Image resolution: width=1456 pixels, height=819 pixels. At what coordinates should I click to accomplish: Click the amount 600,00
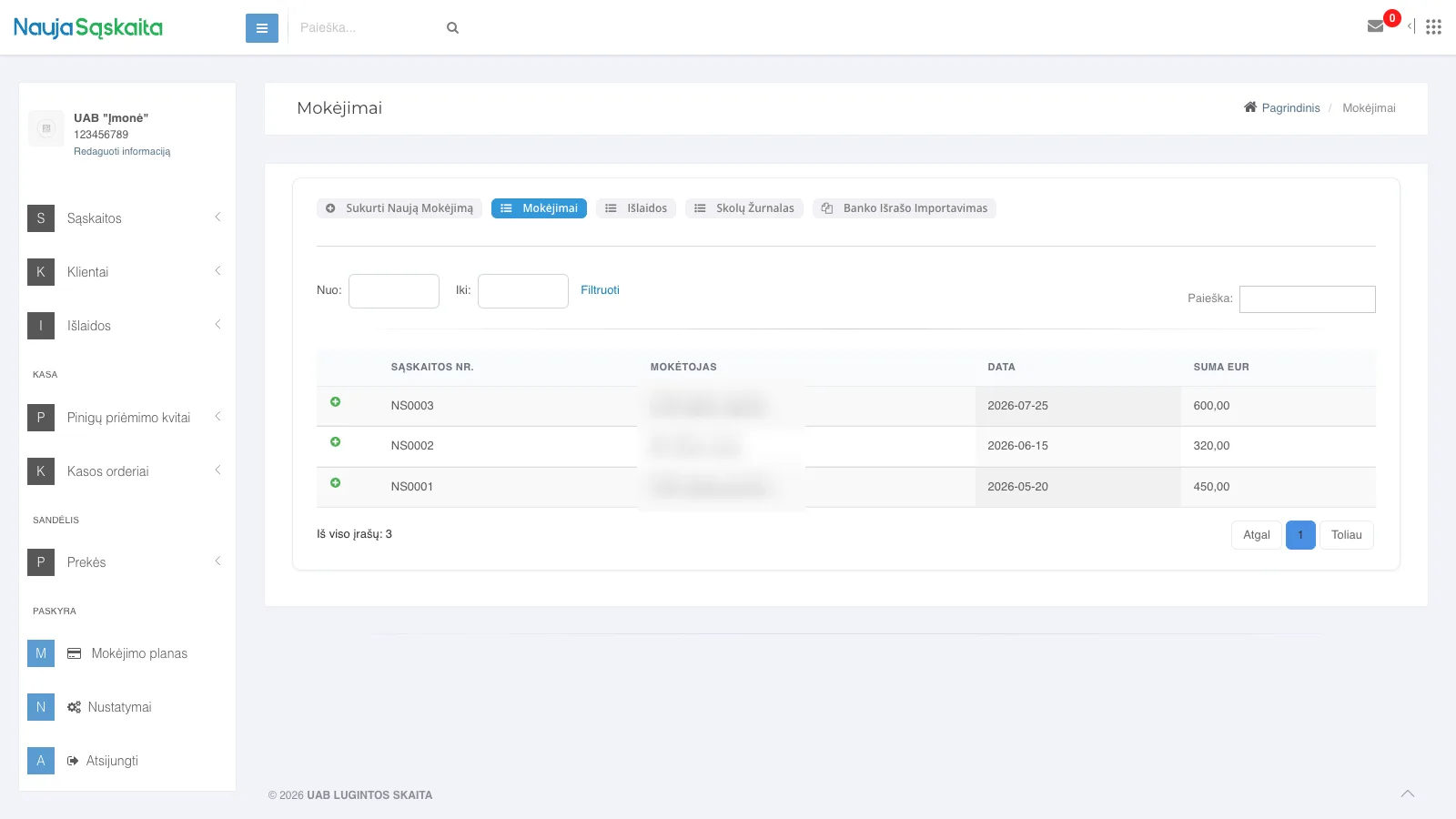coord(1211,406)
